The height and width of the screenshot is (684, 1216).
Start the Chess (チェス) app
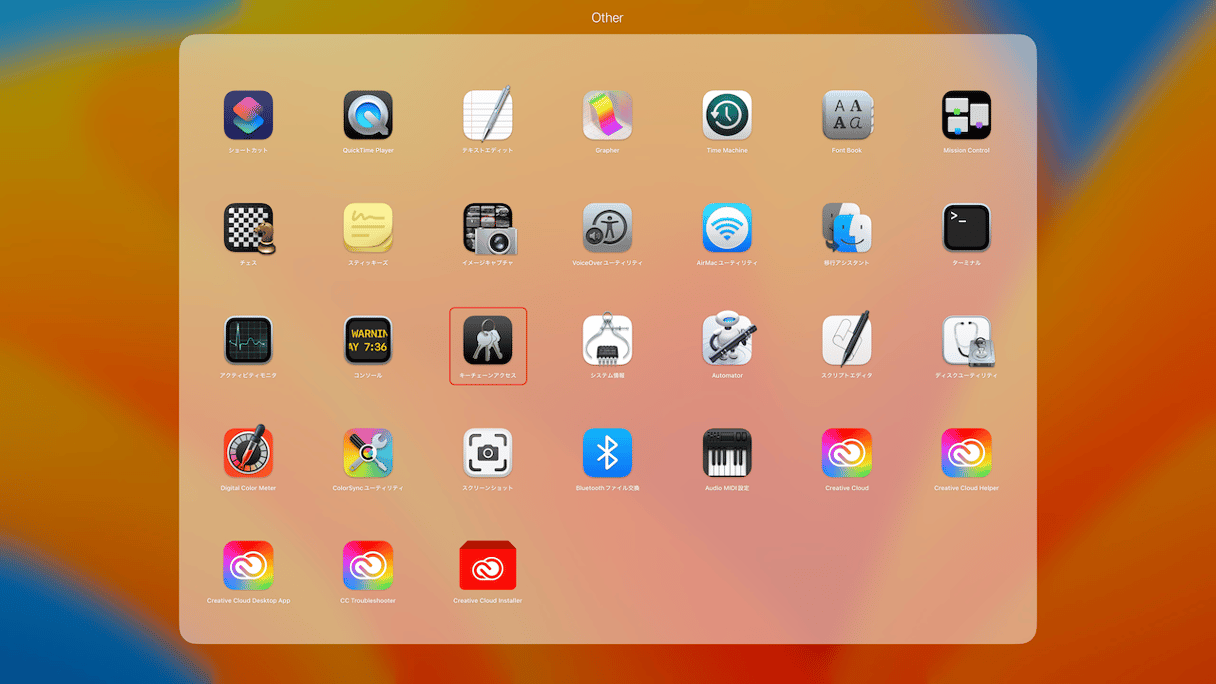coord(248,228)
